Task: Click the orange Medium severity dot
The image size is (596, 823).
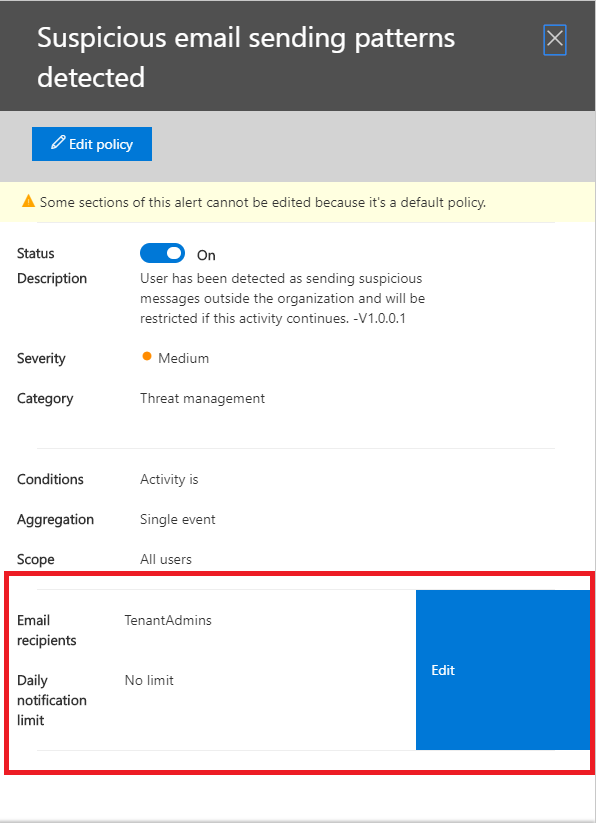Action: click(x=147, y=357)
